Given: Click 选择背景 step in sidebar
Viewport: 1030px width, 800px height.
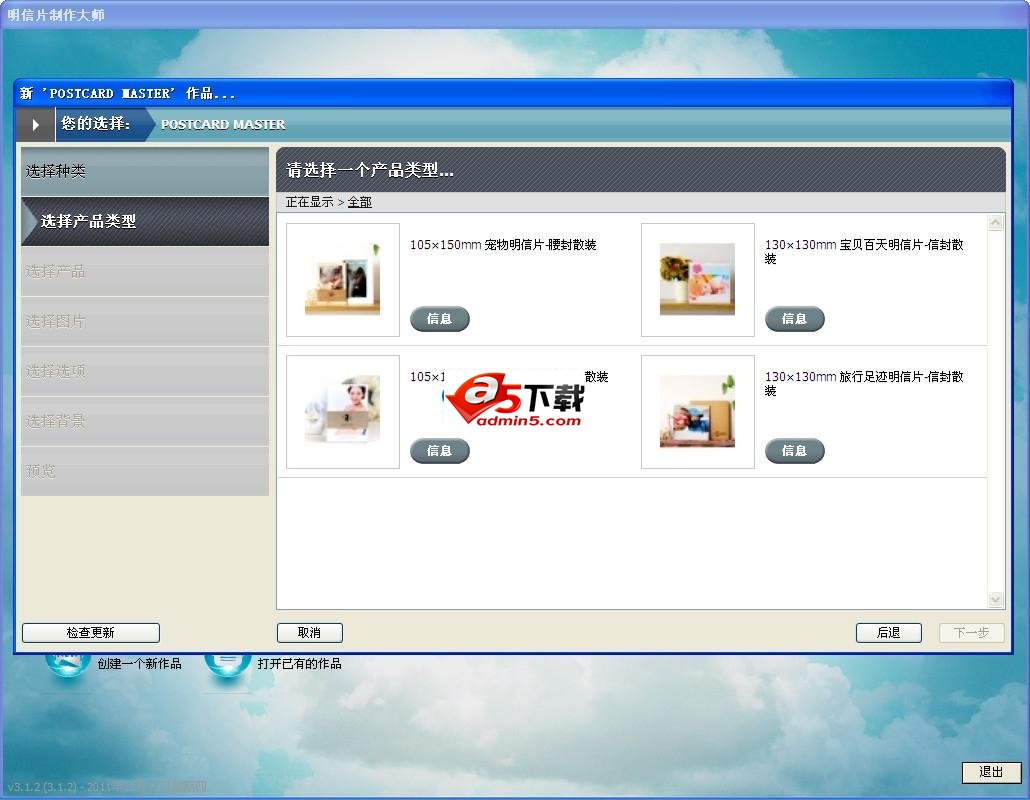Looking at the screenshot, I should (x=145, y=421).
